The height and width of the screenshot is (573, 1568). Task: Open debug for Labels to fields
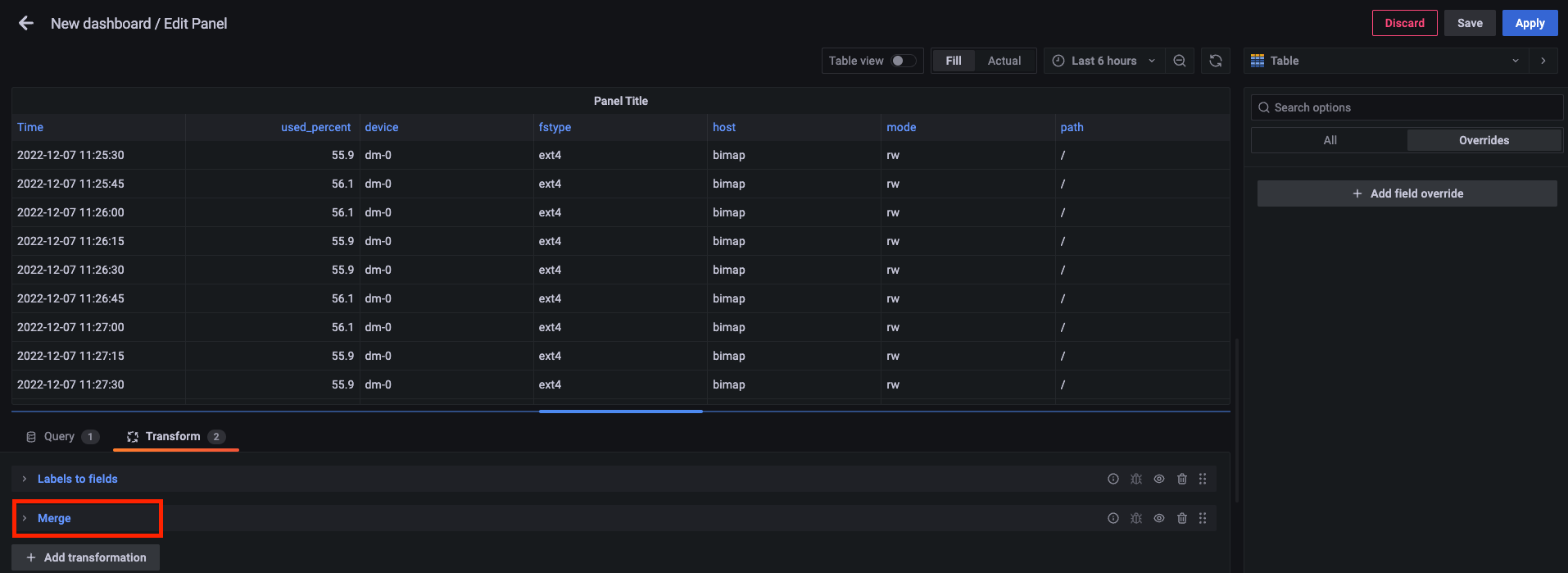coord(1136,479)
